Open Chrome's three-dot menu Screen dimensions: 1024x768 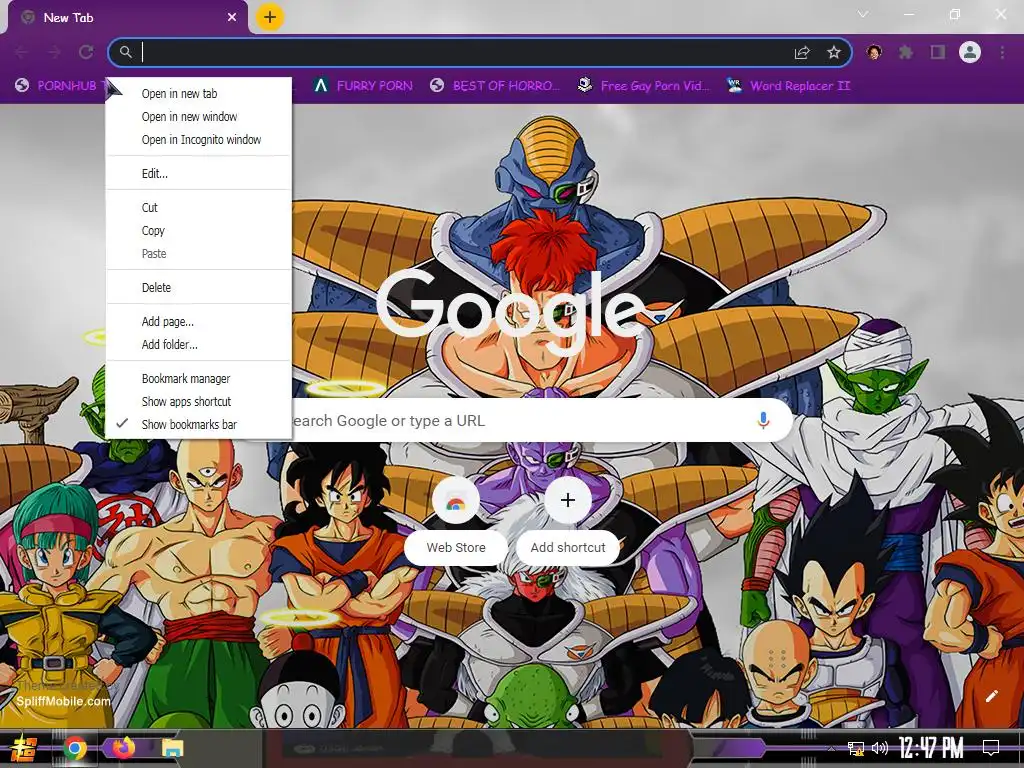[x=1002, y=52]
